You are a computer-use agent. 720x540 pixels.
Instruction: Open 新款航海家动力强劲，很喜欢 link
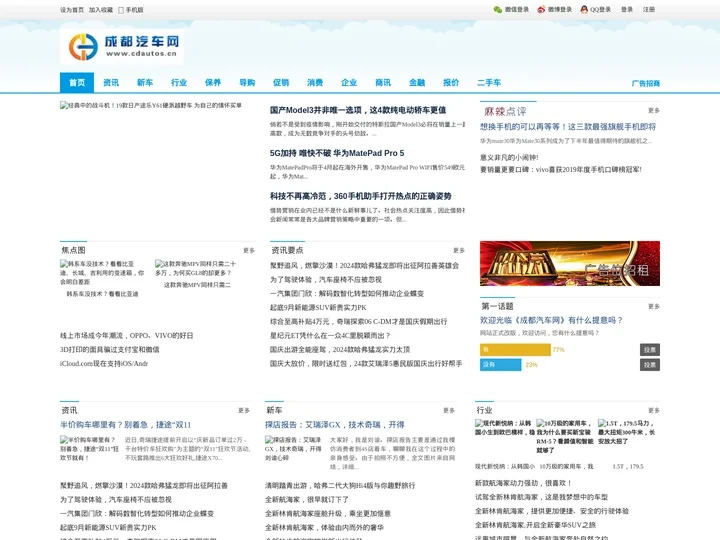[523, 483]
